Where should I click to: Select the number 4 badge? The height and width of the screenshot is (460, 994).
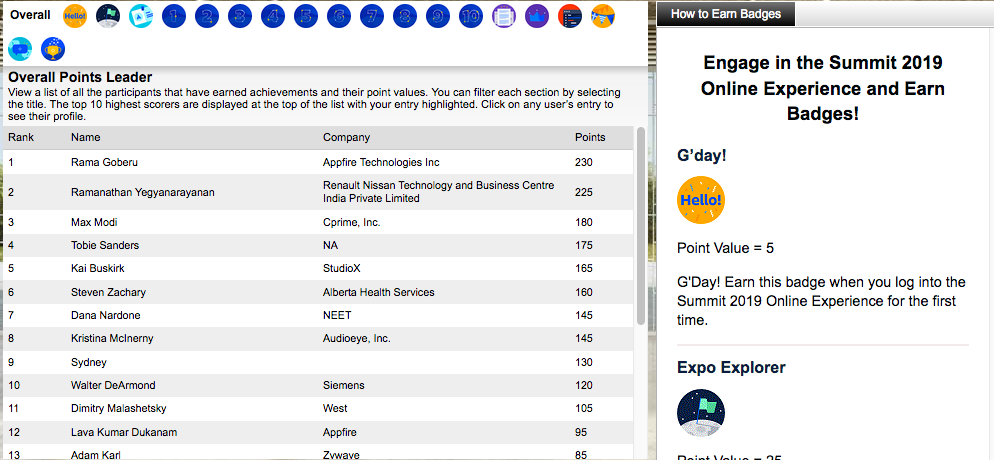coord(273,16)
